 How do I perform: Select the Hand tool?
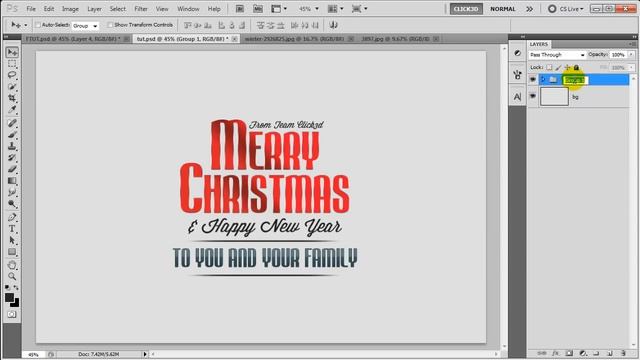coord(12,265)
